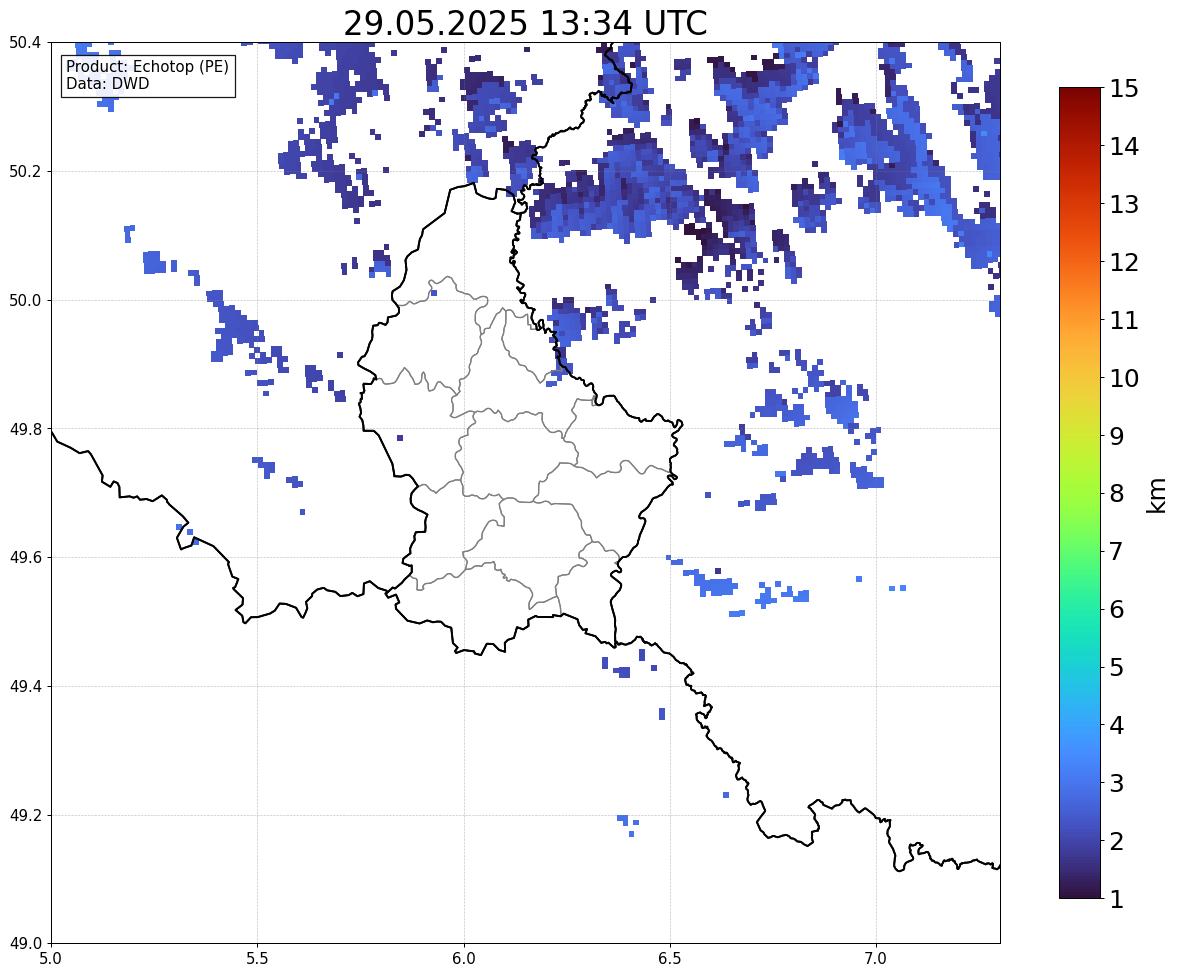Viewport: 1178px width, 976px height.
Task: Click the green section of the colorbar near 7 km
Action: [x=1080, y=551]
